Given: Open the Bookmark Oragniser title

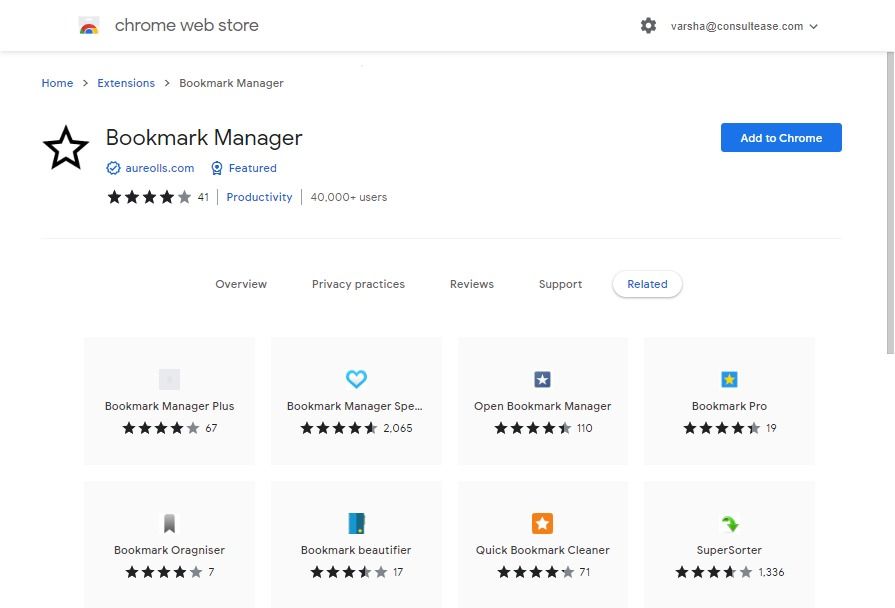Looking at the screenshot, I should 170,550.
